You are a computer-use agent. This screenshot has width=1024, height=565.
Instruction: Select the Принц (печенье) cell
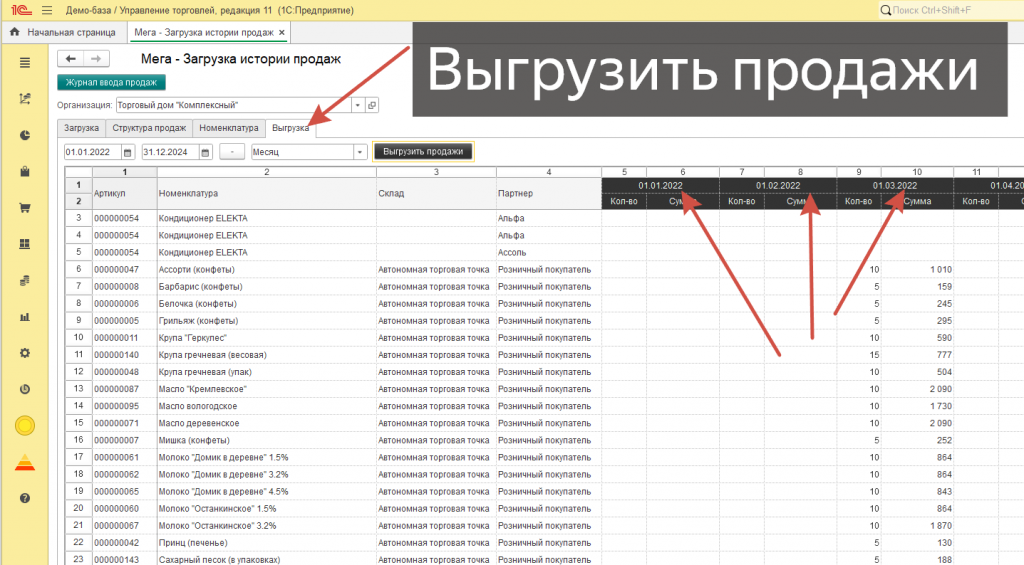coord(266,543)
